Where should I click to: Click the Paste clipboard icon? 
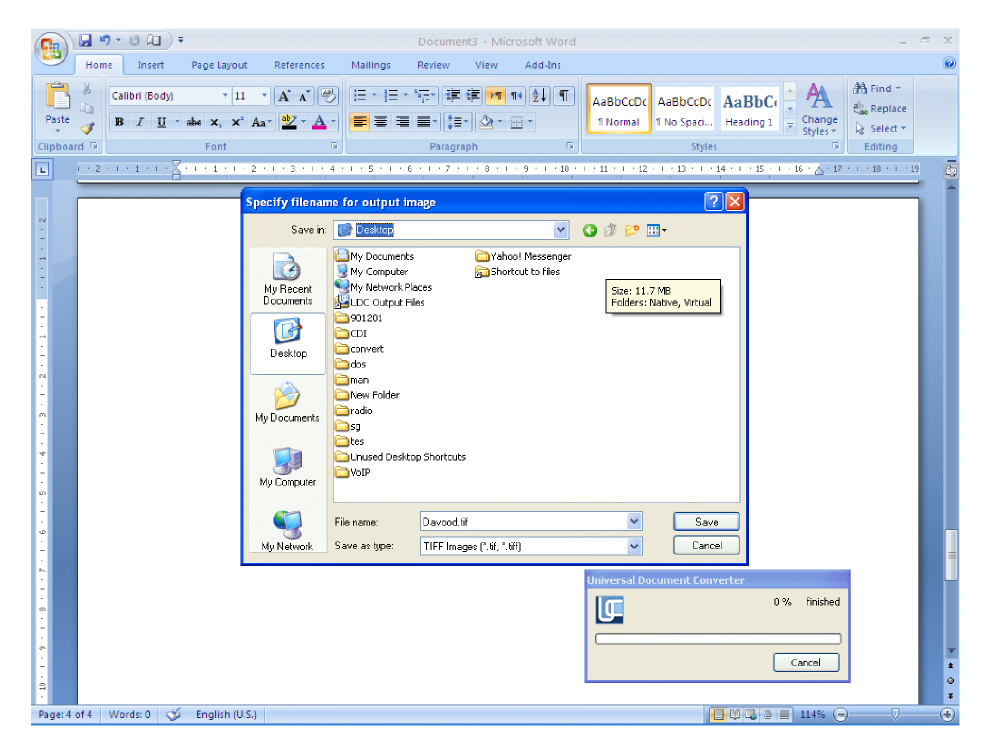pyautogui.click(x=58, y=96)
